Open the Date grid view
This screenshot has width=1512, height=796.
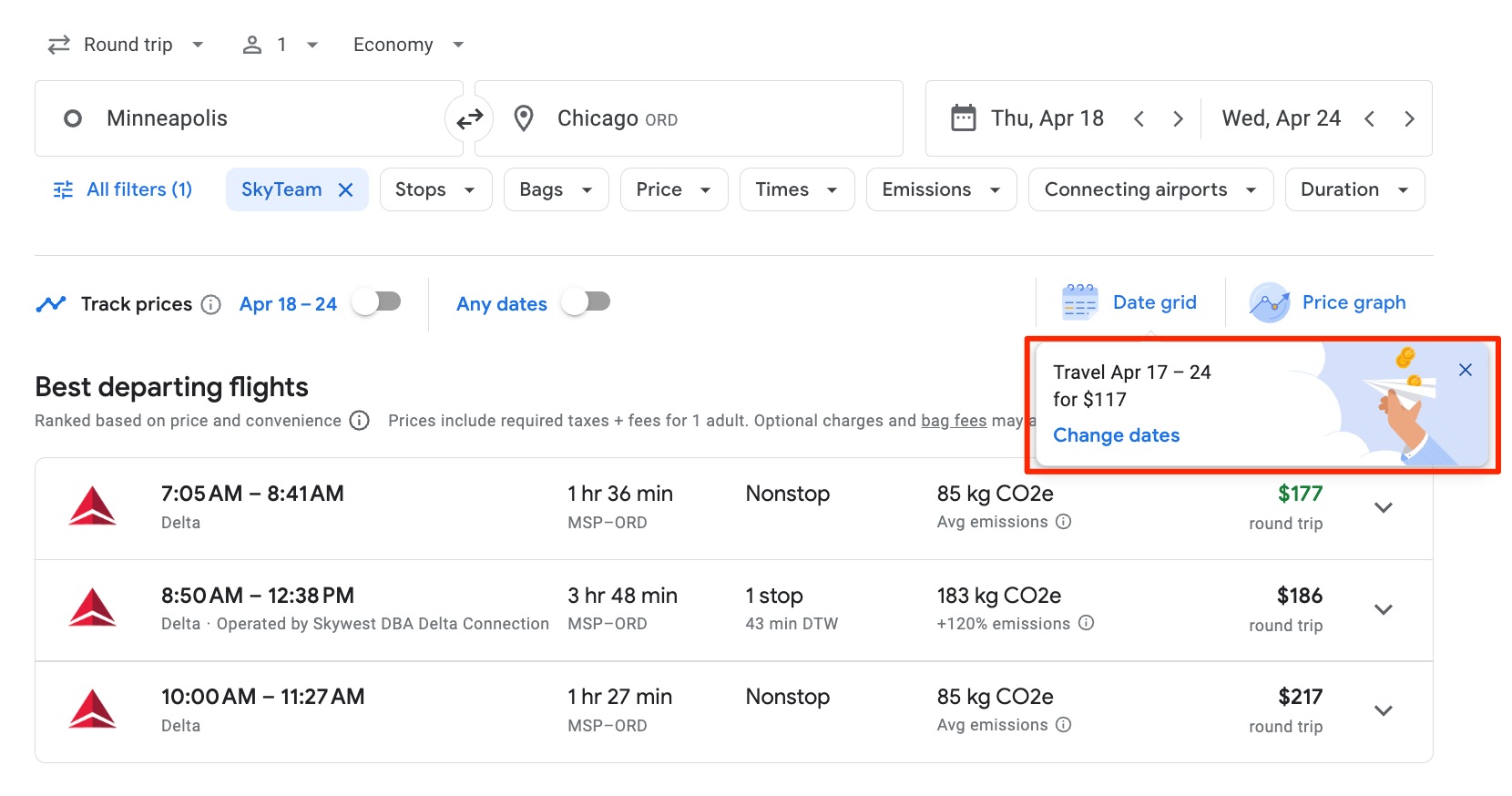(x=1129, y=302)
